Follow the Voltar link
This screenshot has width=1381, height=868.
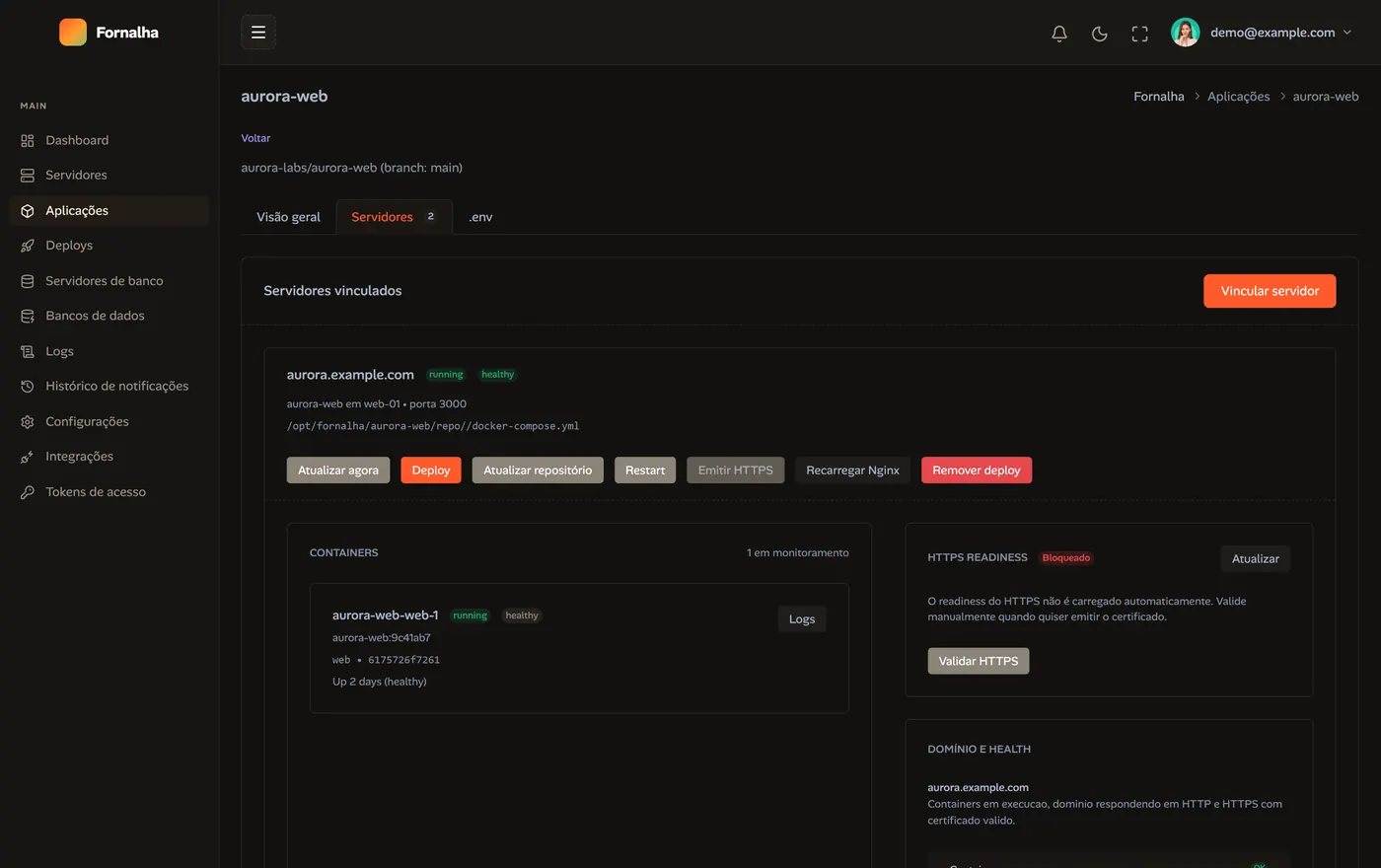255,138
